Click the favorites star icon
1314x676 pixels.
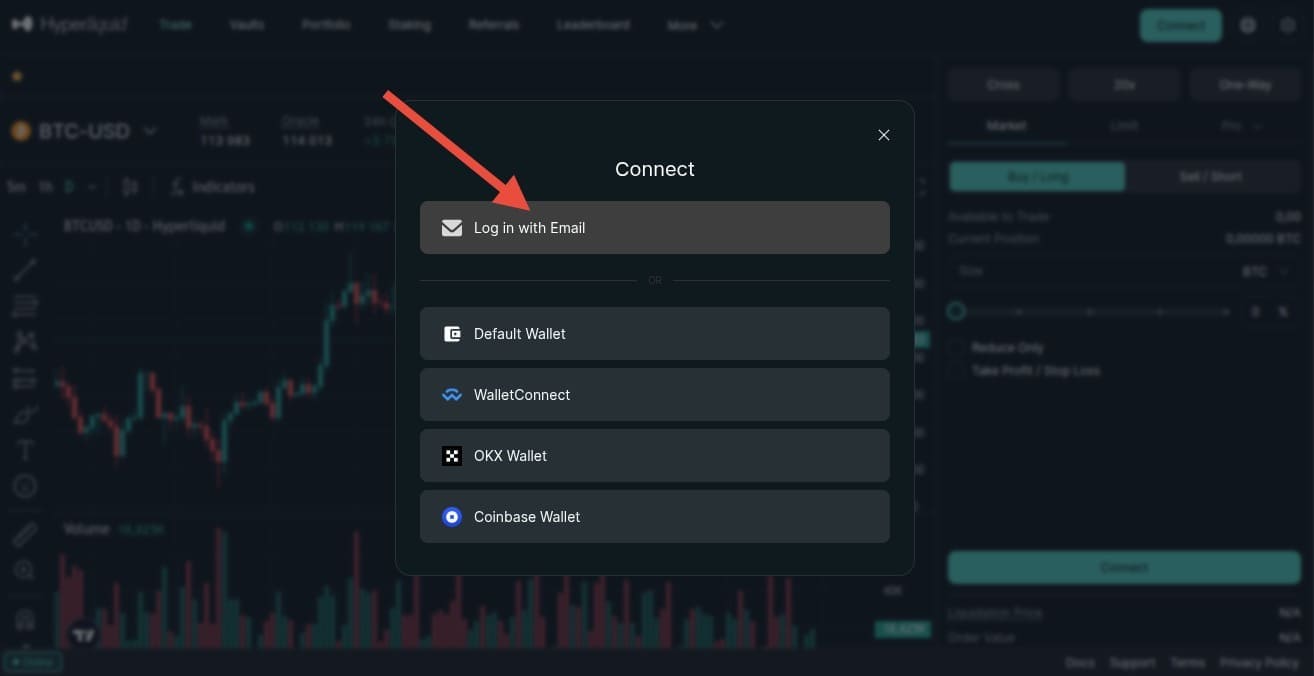point(17,76)
